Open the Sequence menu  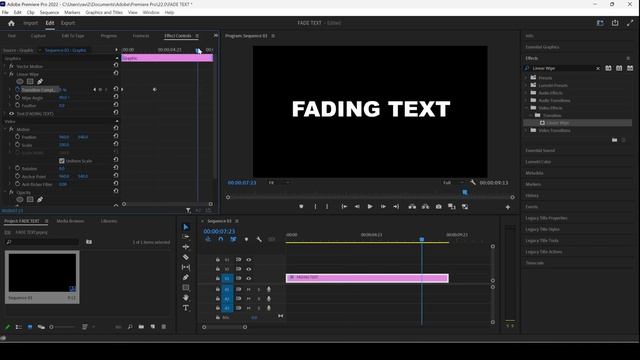pyautogui.click(x=49, y=12)
